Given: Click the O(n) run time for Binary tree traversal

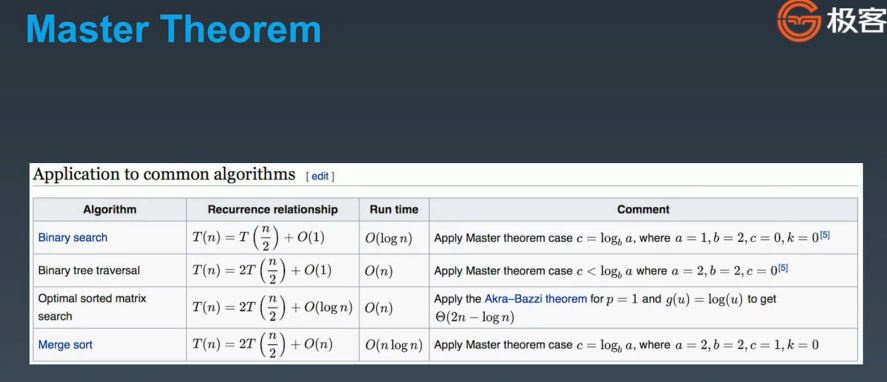Looking at the screenshot, I should point(378,271).
